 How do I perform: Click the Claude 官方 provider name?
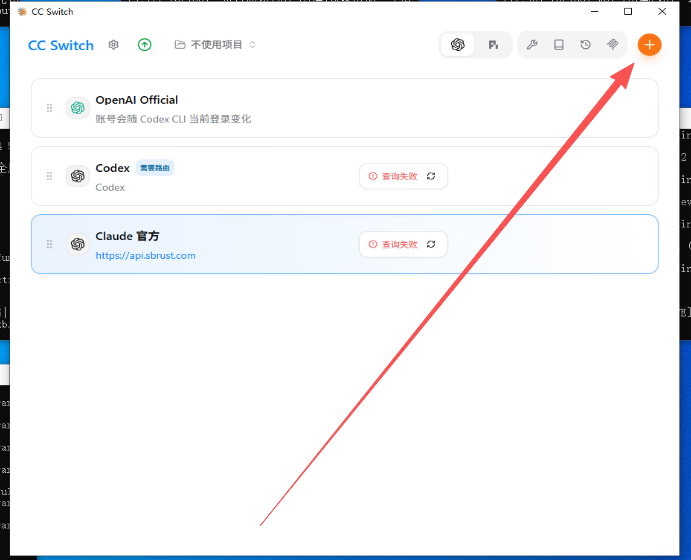127,236
